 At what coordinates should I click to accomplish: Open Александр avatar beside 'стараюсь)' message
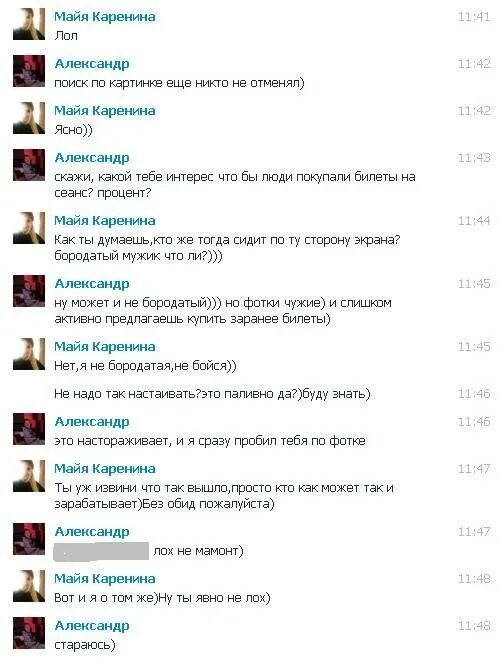29,633
